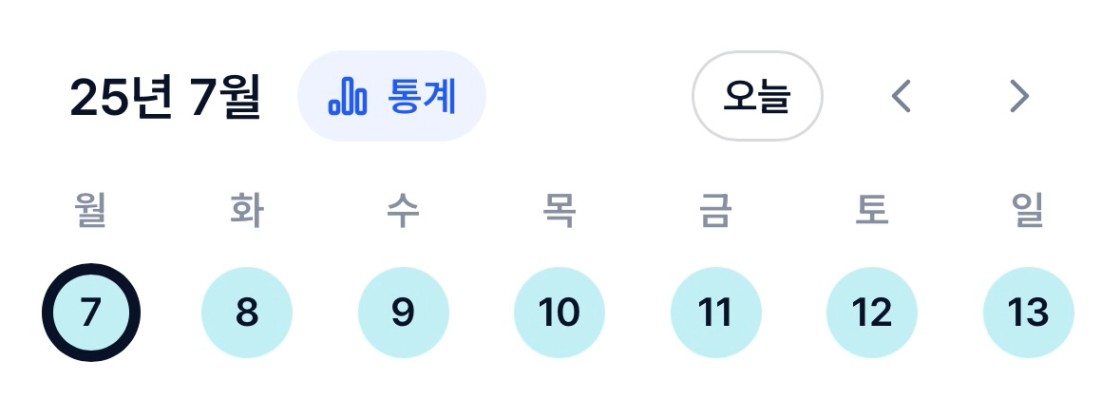Go to previous week with left chevron

pos(901,96)
